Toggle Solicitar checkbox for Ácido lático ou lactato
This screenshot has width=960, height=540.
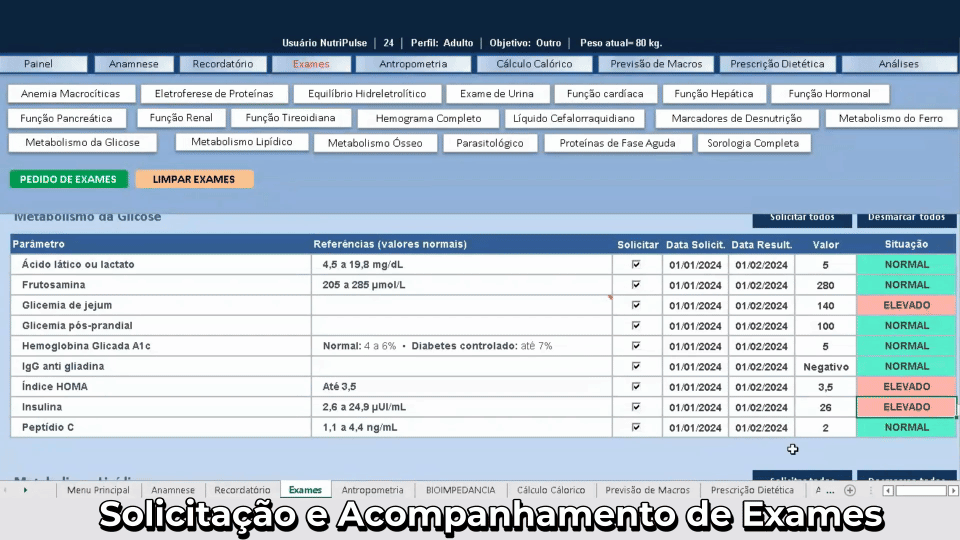636,264
